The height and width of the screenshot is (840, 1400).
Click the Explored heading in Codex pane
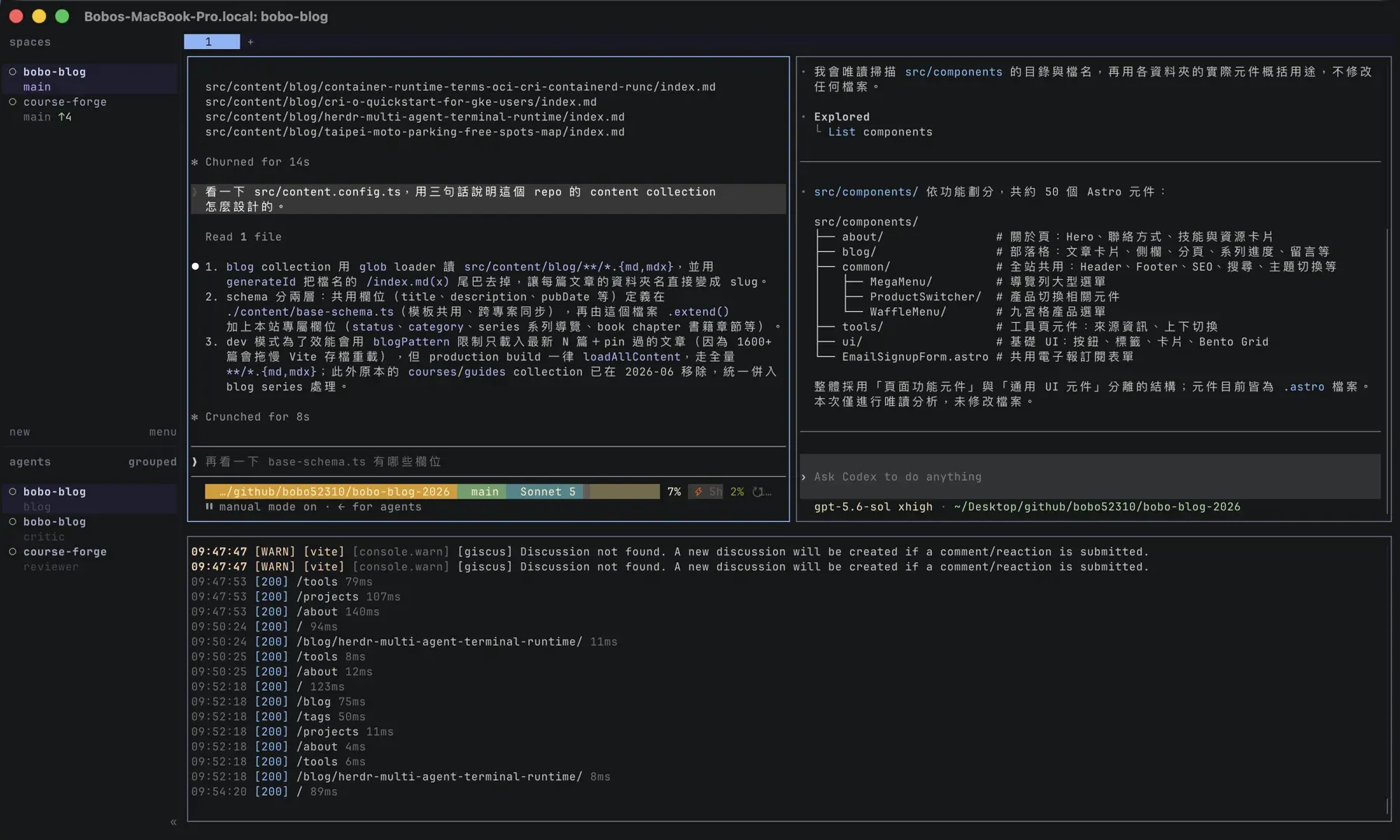point(842,117)
